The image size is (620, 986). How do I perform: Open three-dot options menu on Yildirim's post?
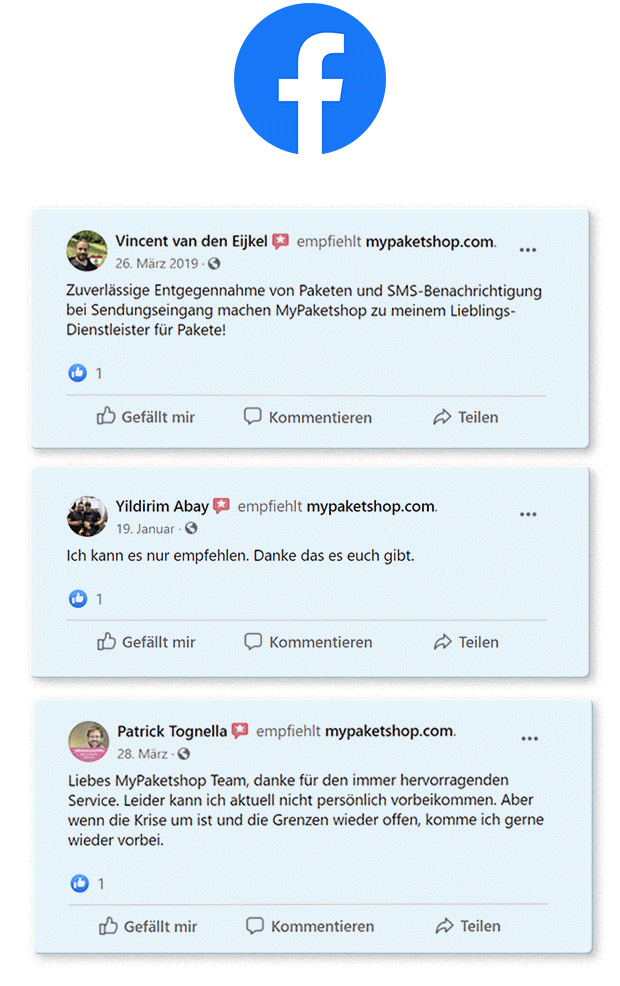click(x=528, y=515)
